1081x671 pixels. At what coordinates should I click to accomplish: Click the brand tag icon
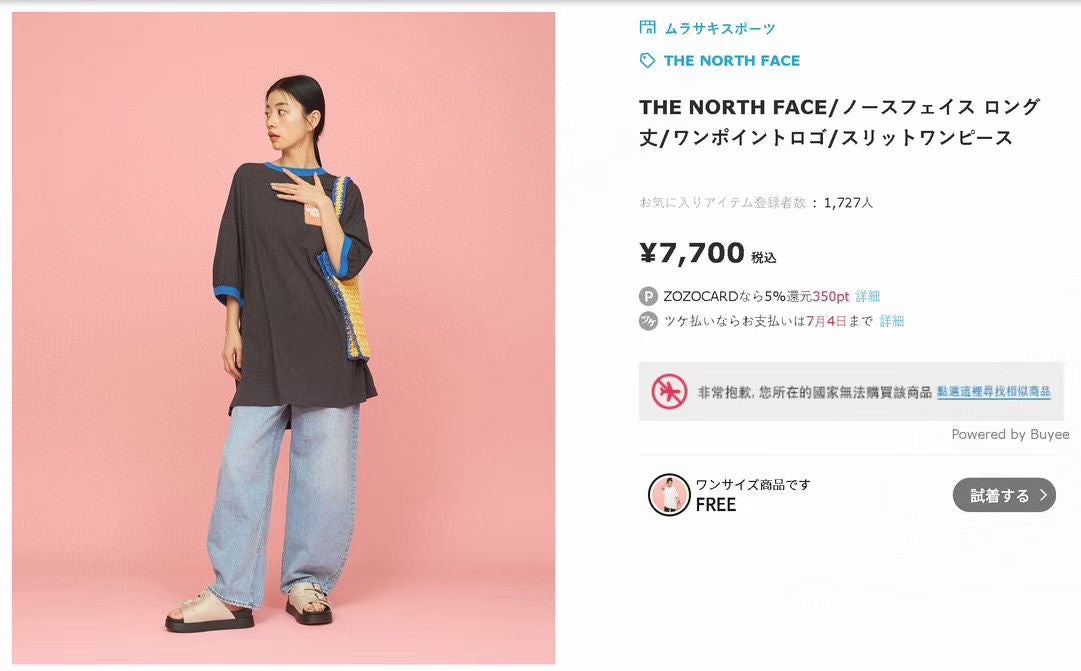coord(647,61)
